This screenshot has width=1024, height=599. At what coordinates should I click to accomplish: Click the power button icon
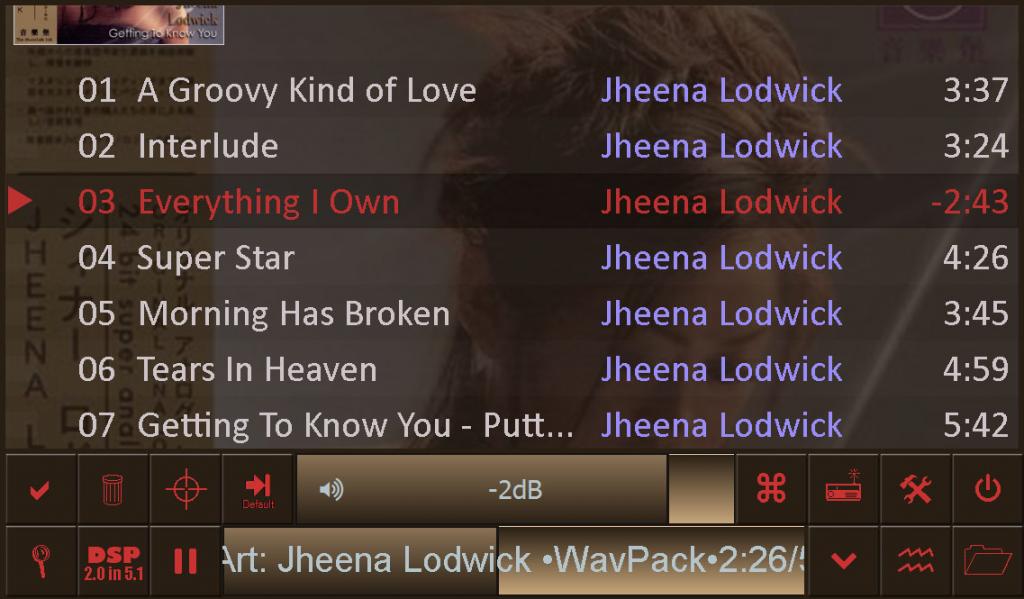(987, 489)
